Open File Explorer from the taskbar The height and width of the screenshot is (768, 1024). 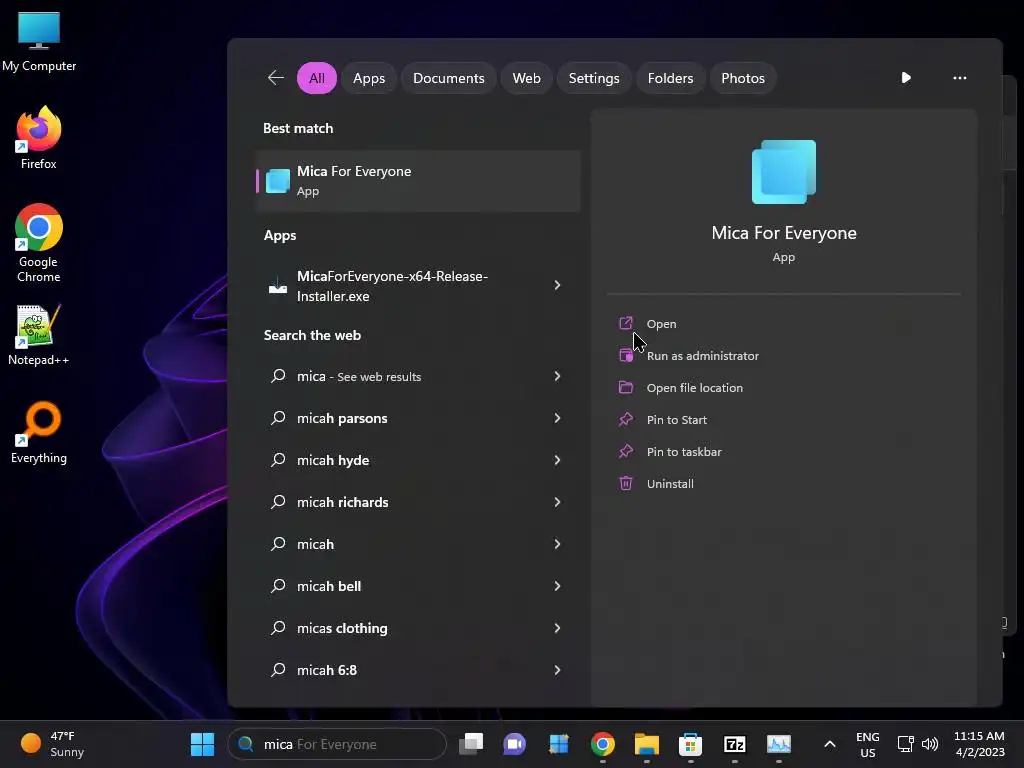coord(647,744)
